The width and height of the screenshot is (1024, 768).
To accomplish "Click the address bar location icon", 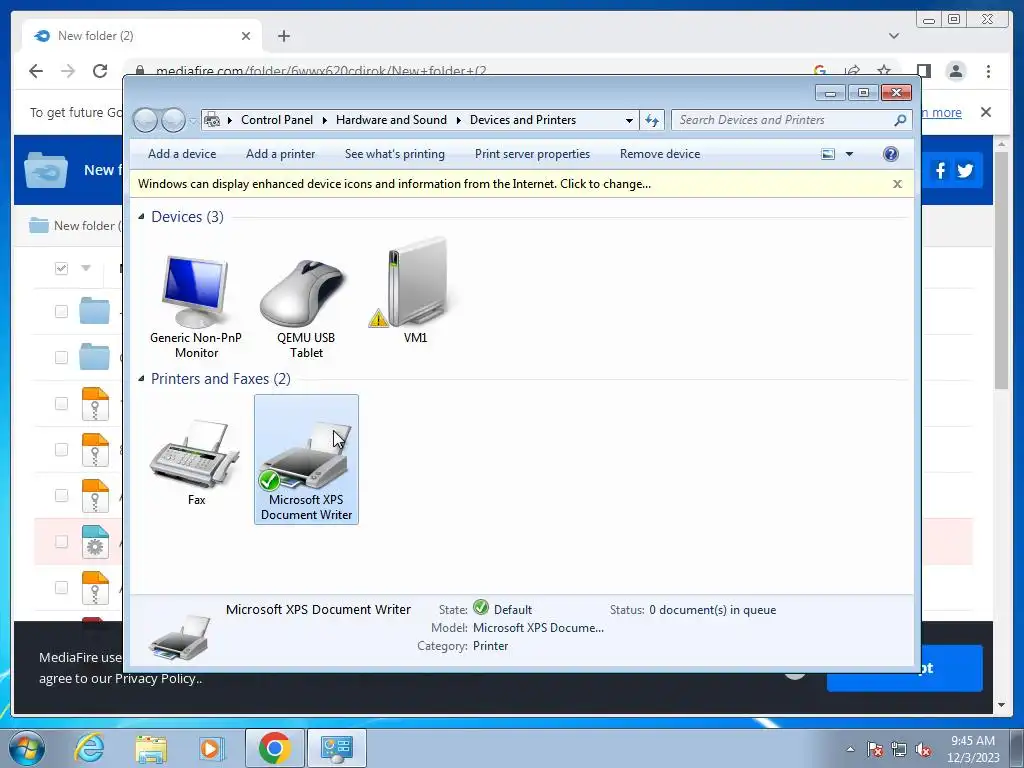I will [212, 120].
